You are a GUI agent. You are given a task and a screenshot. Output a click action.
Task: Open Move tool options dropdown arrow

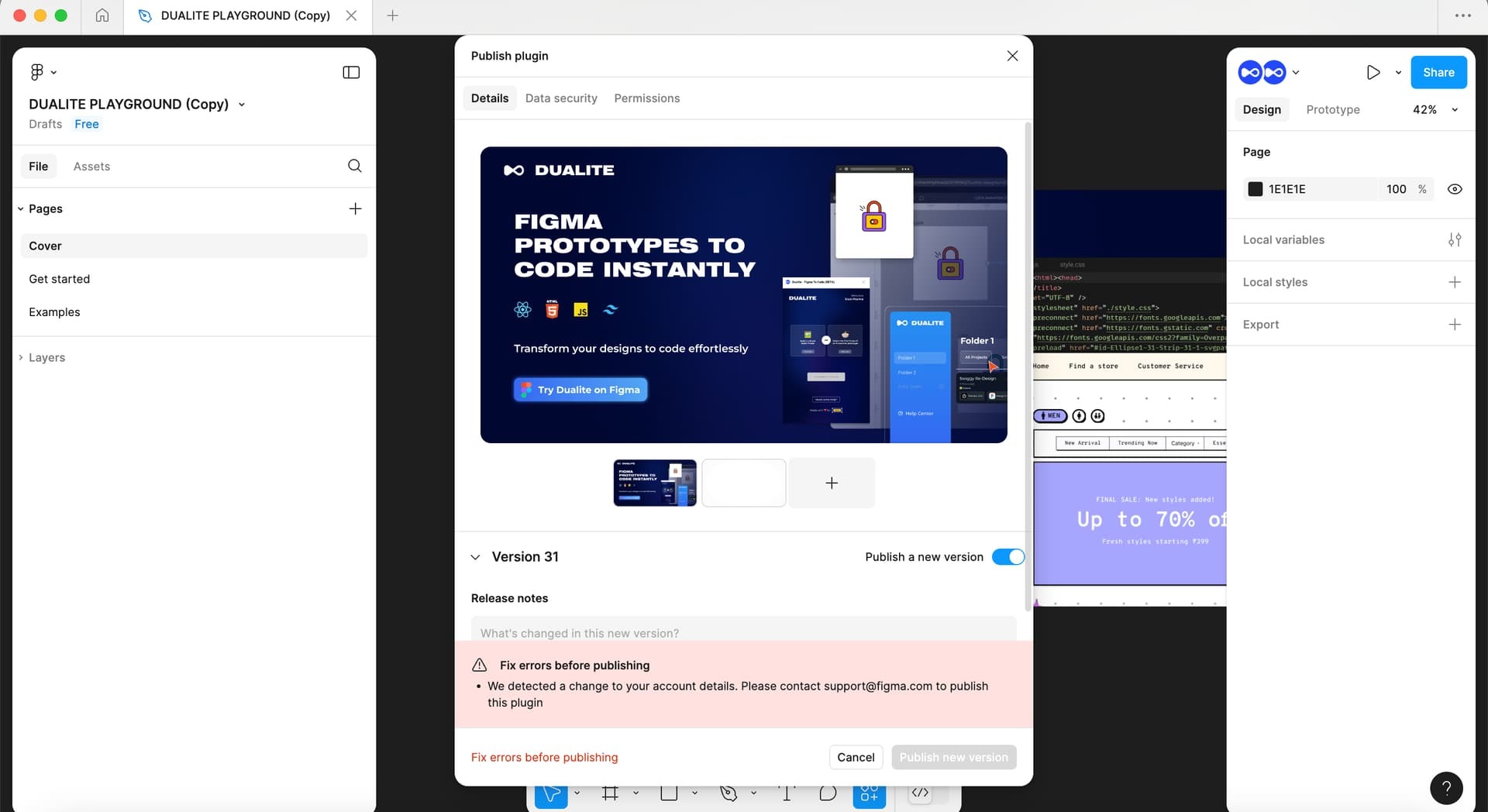[577, 793]
